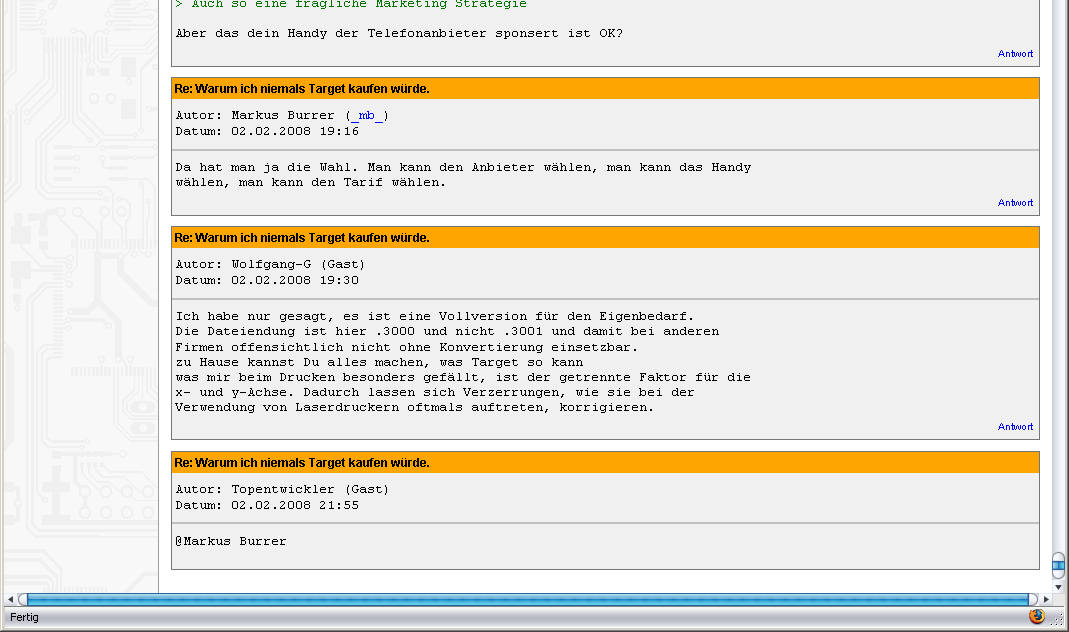Viewport: 1069px width, 632px height.
Task: Click 'Datum: 02.02.2008 21:55' text
Action: tap(267, 505)
